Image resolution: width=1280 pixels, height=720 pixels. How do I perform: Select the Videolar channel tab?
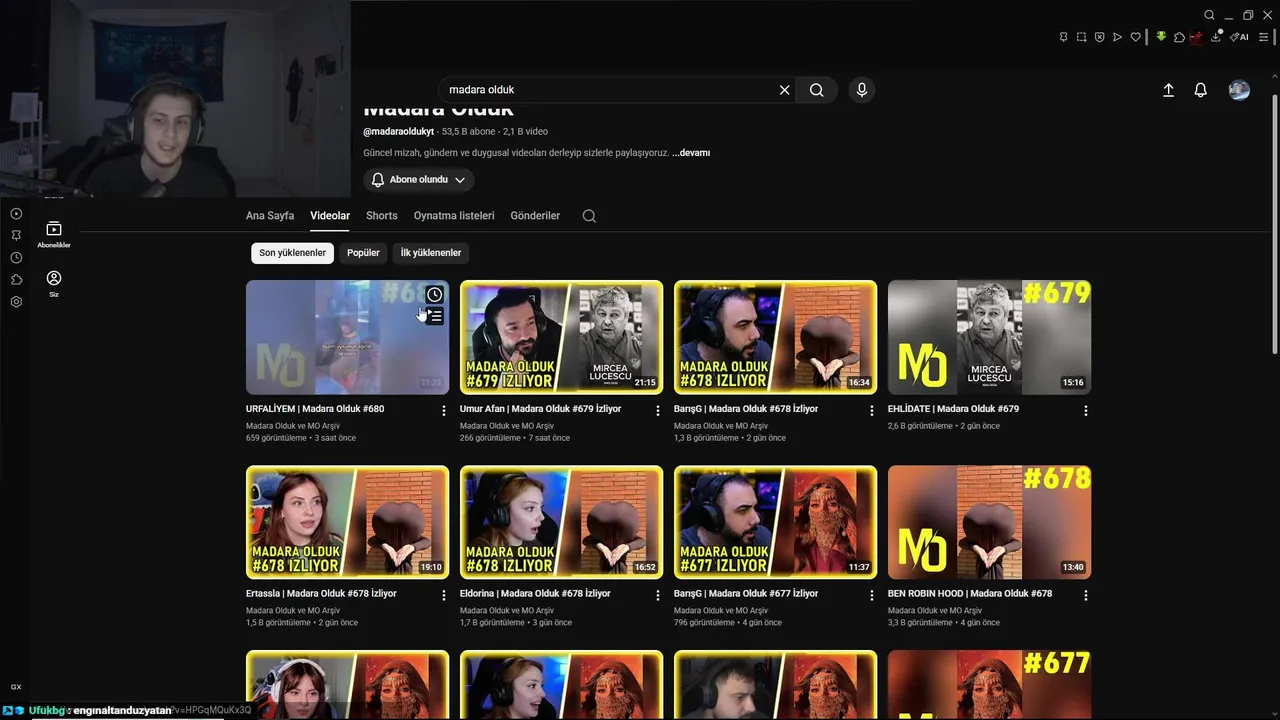click(330, 216)
